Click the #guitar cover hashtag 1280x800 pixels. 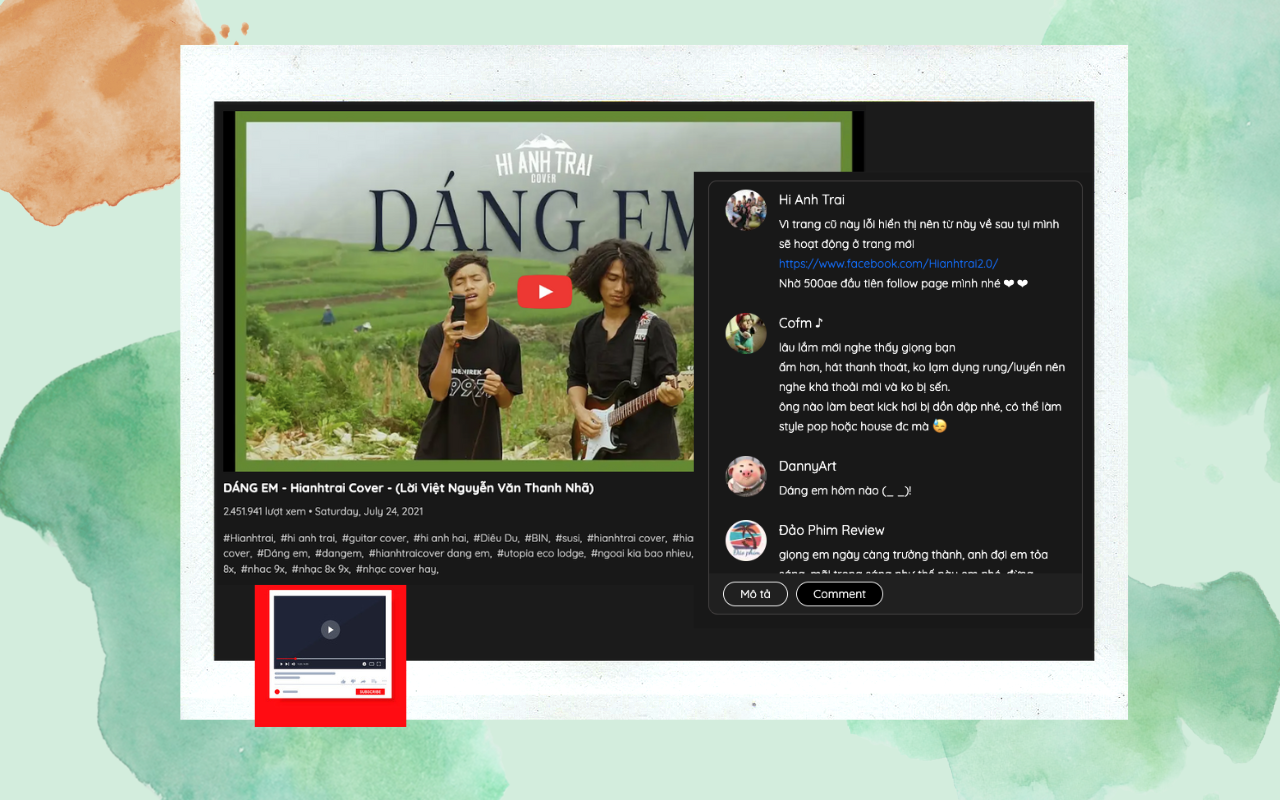pyautogui.click(x=374, y=538)
